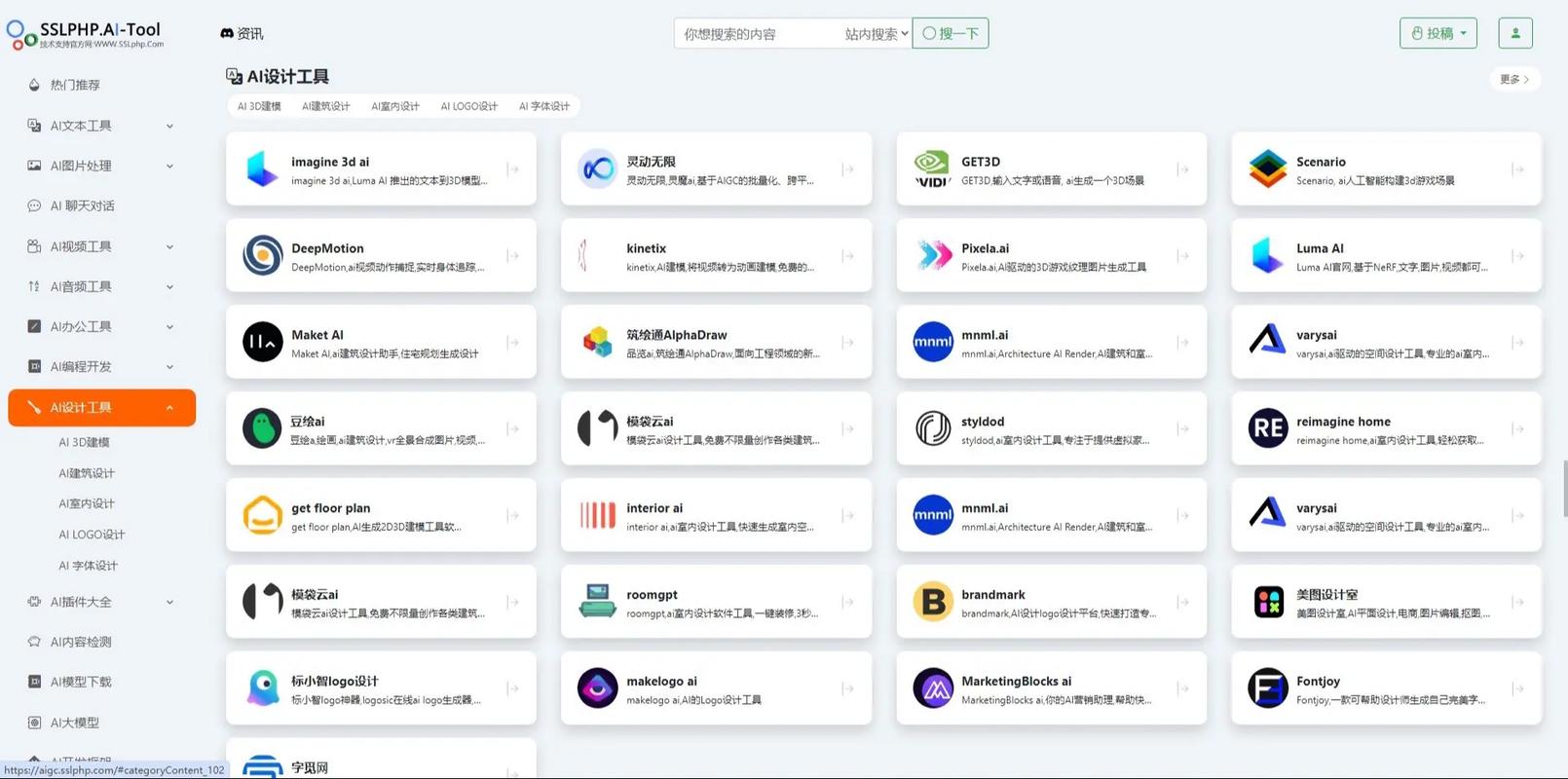Screen dimensions: 1568x779
Task: Click the Pixela.ai logo icon
Action: click(x=932, y=256)
